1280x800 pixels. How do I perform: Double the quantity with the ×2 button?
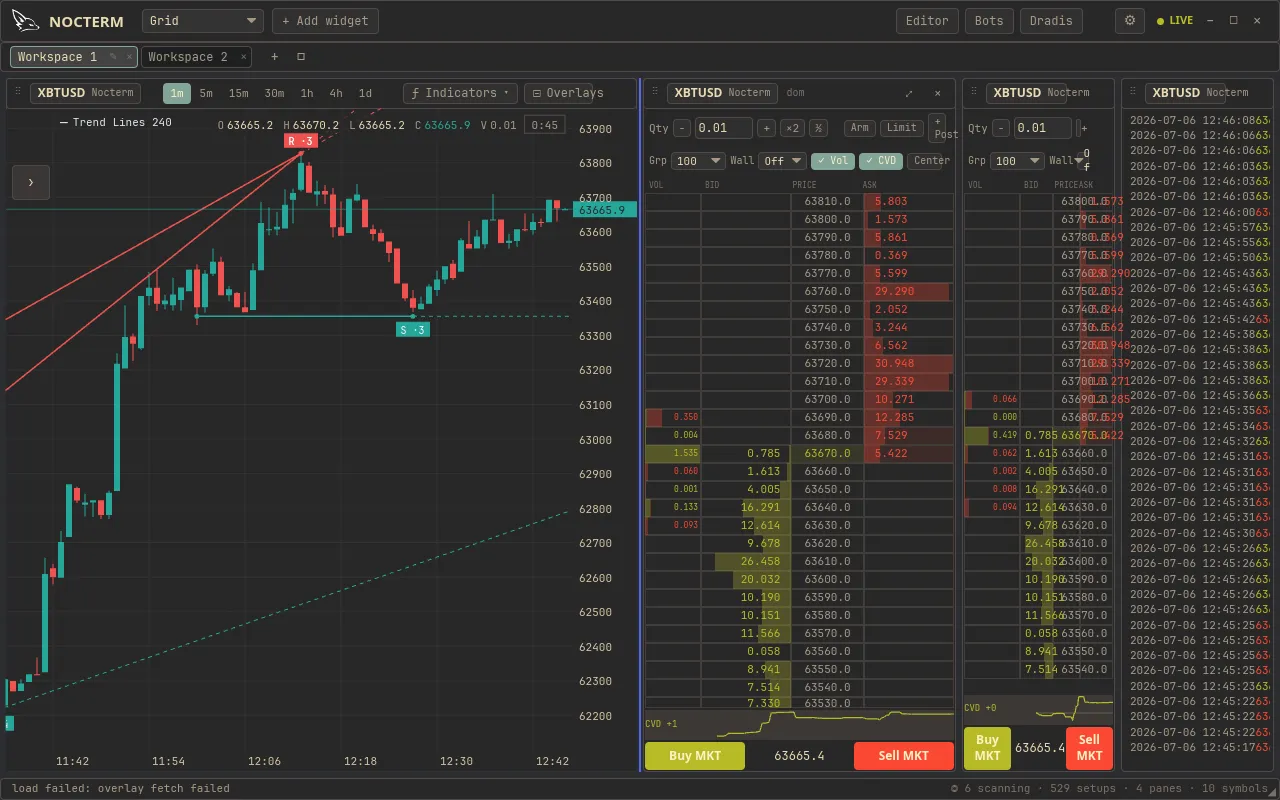(792, 128)
